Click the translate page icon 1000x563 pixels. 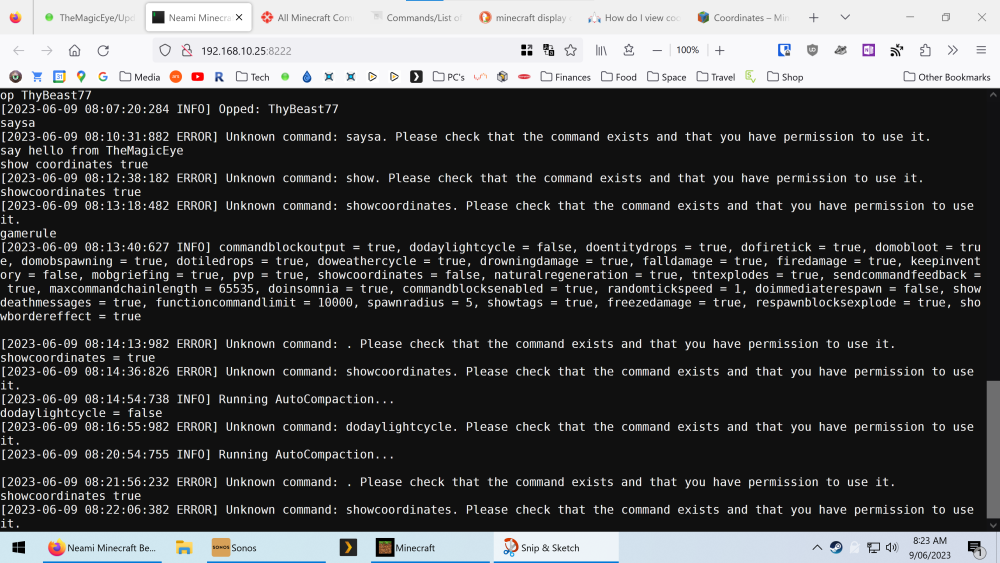click(548, 50)
